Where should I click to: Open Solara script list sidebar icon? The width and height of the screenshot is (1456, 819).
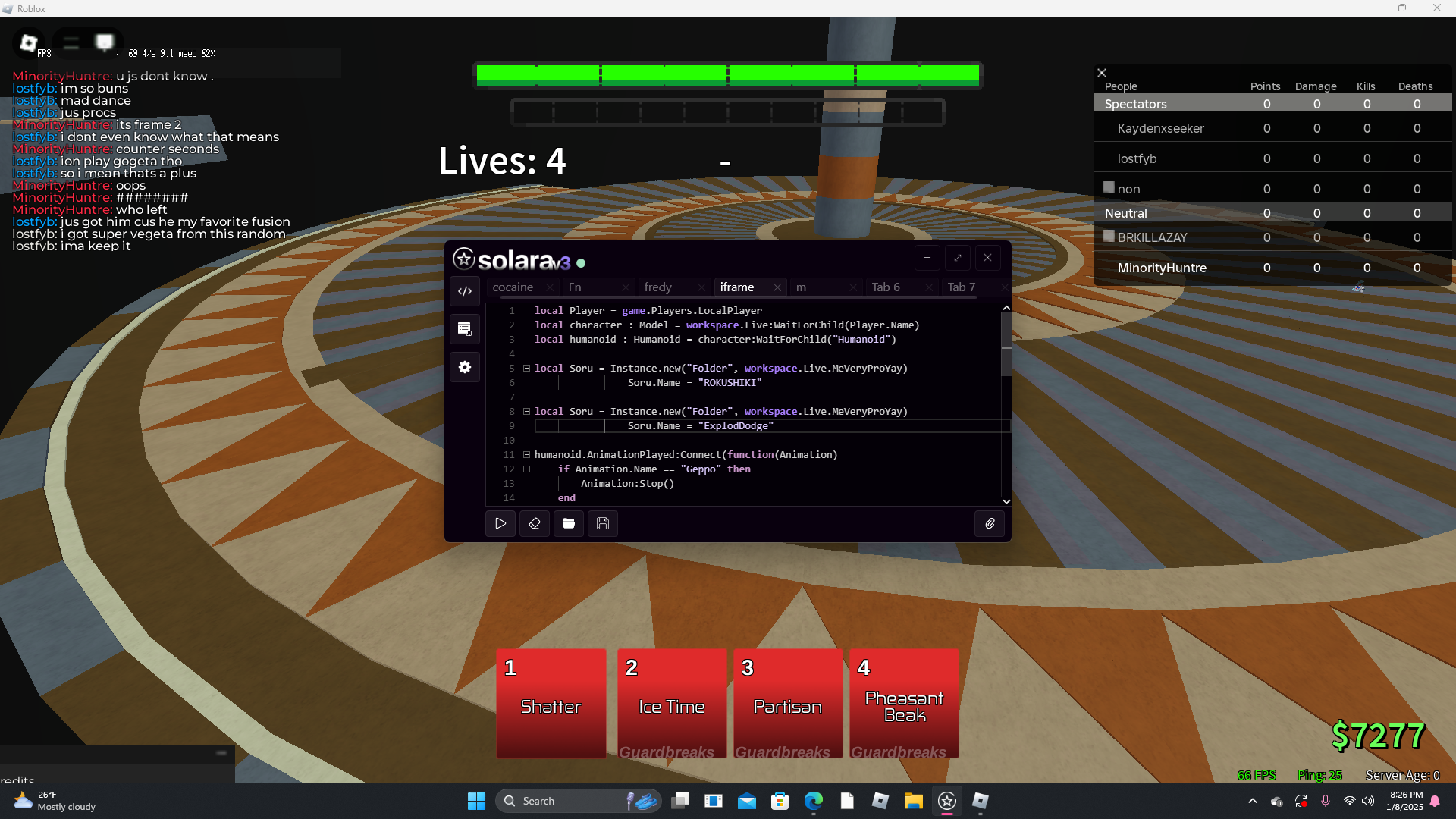(x=465, y=329)
